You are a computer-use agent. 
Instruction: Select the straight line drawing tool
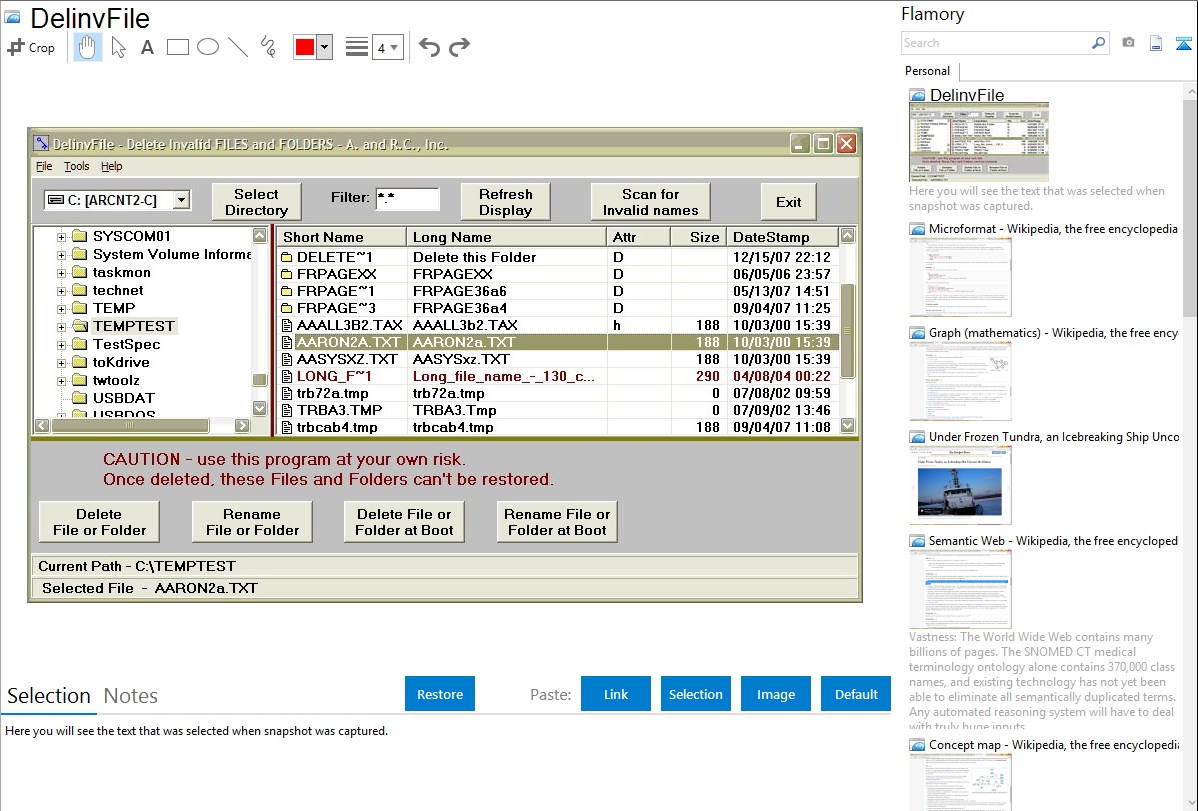point(237,47)
